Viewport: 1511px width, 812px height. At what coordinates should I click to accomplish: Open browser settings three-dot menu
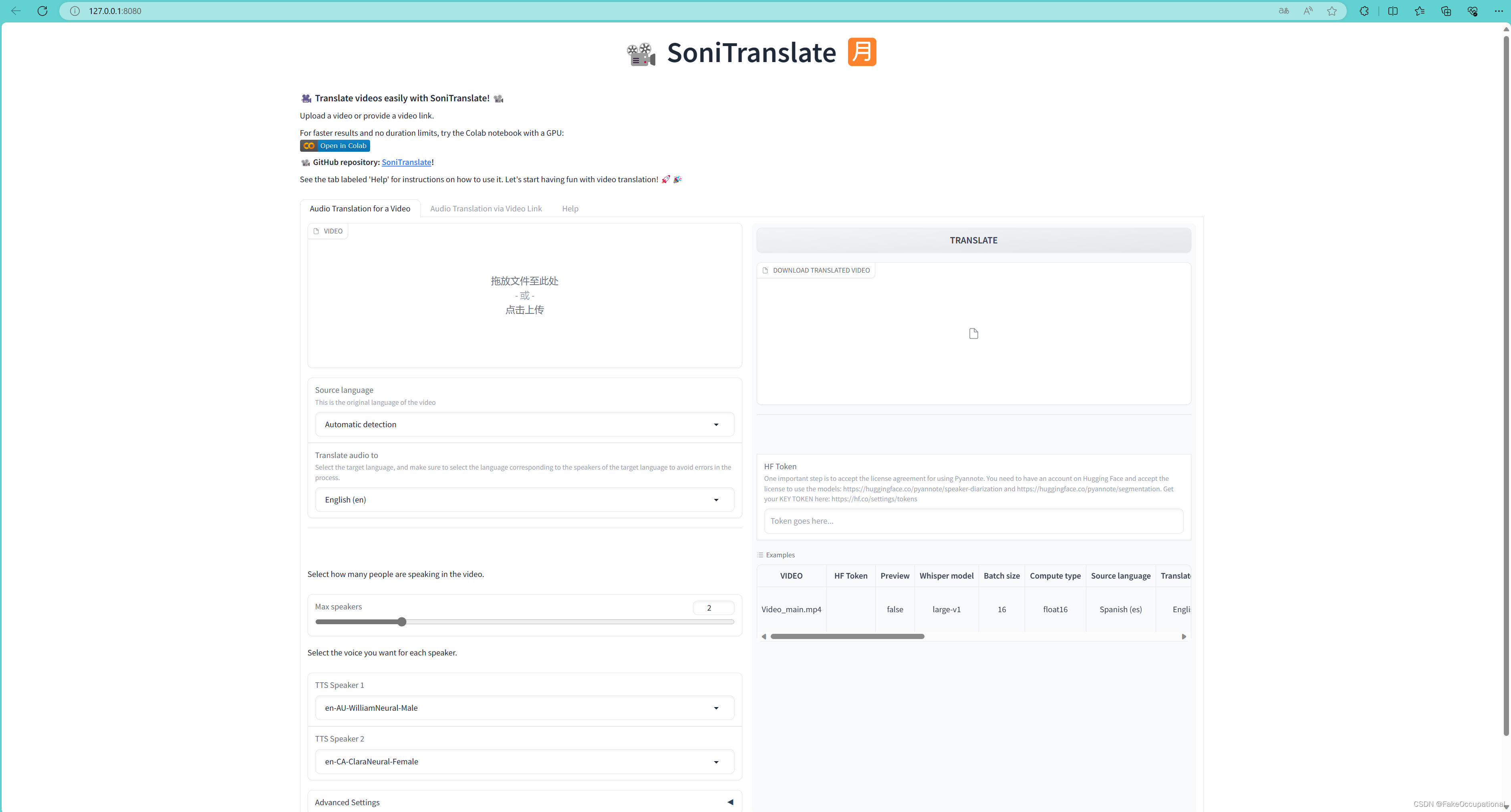click(1499, 10)
